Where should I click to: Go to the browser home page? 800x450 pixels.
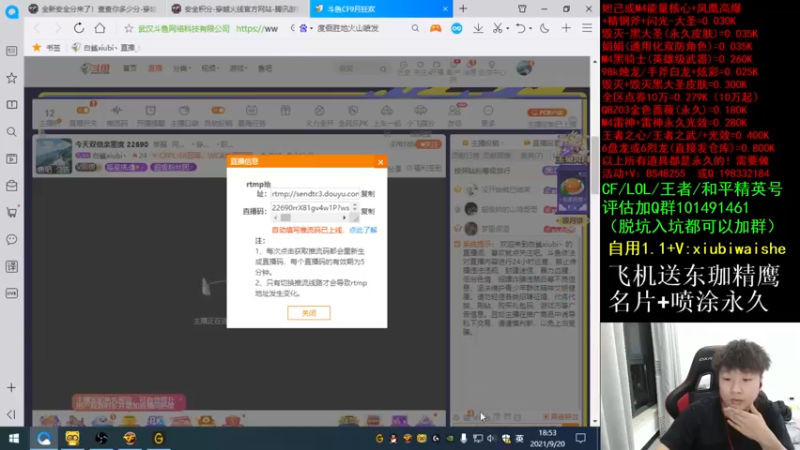(99, 28)
